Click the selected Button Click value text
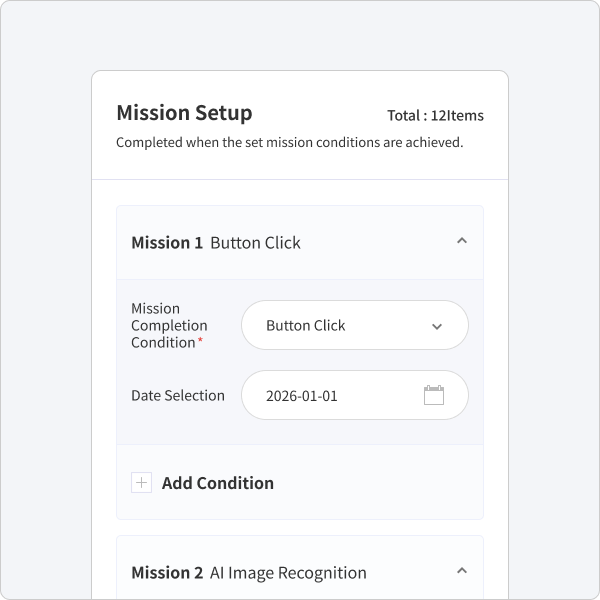 pyautogui.click(x=306, y=326)
